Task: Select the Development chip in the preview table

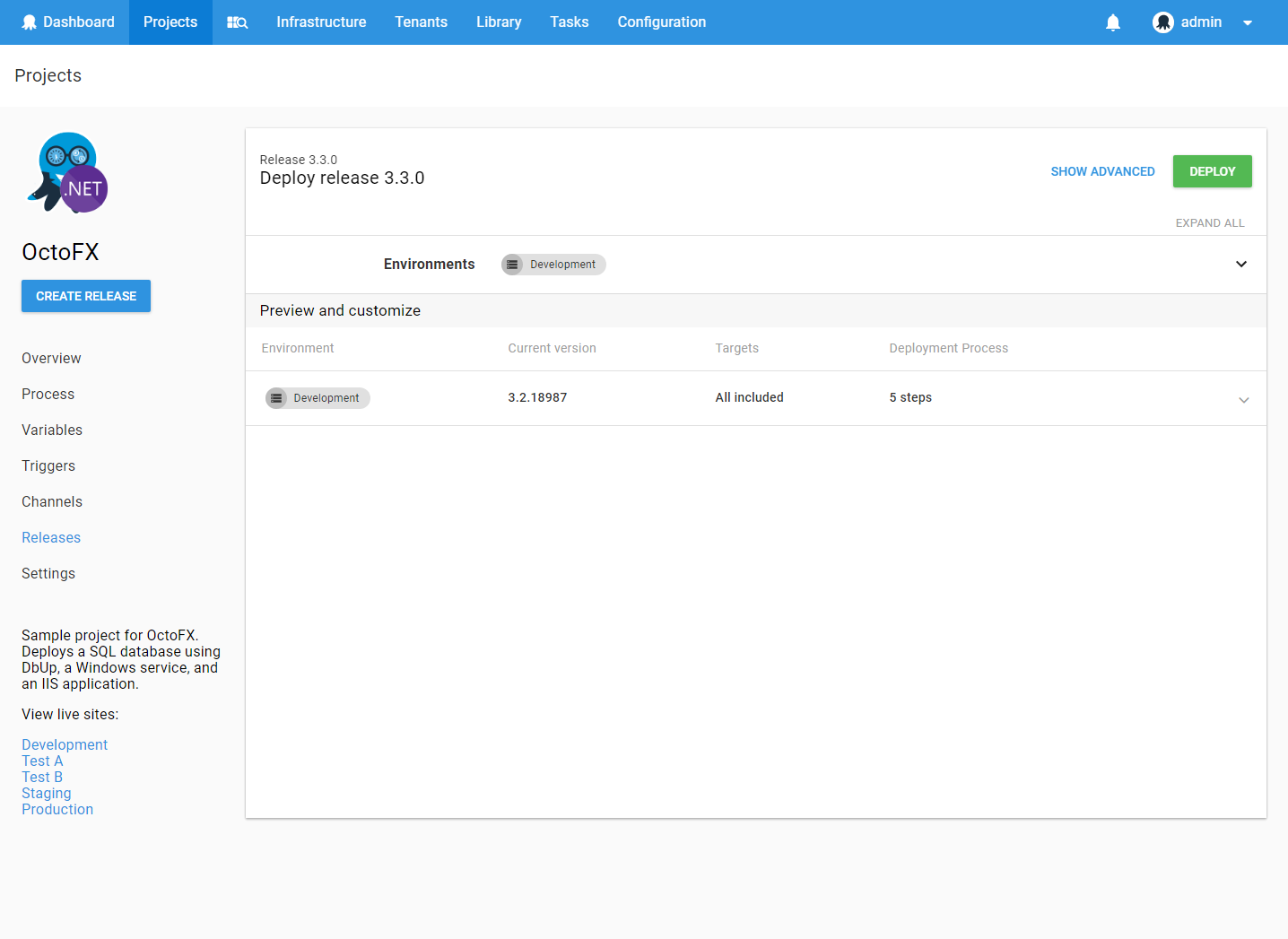Action: (x=318, y=397)
